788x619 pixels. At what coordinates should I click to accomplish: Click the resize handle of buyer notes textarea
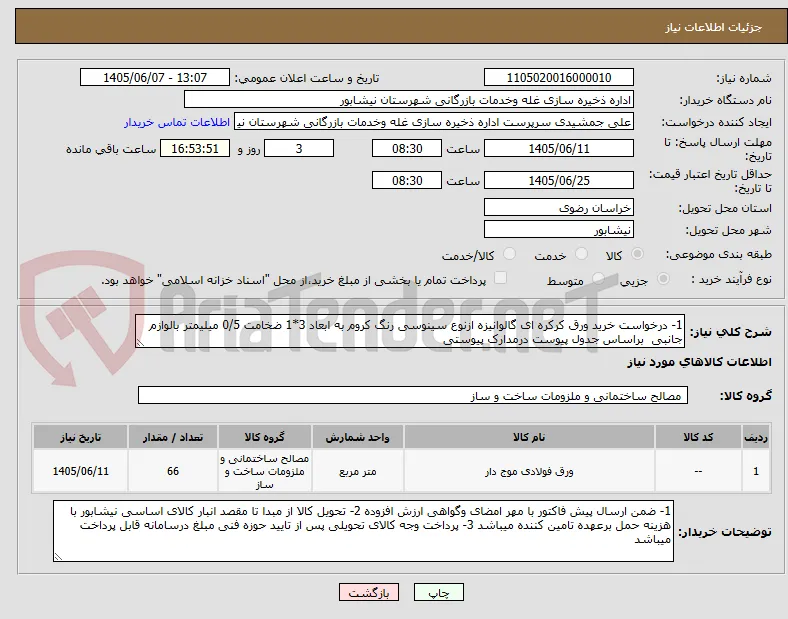point(58,557)
